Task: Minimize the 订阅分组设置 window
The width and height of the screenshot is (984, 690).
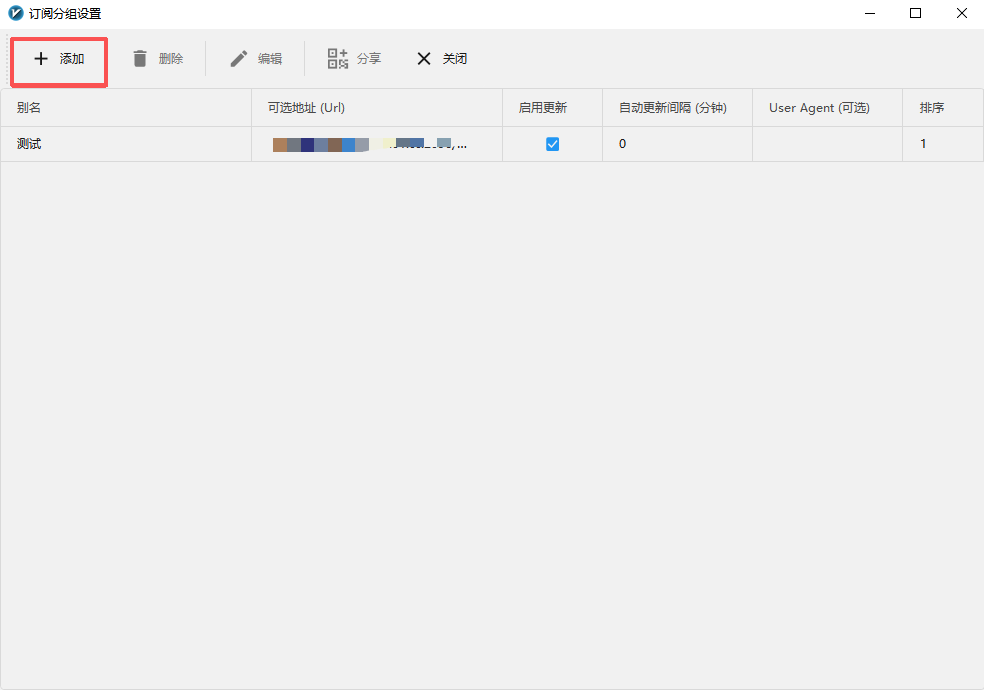Action: click(x=869, y=14)
